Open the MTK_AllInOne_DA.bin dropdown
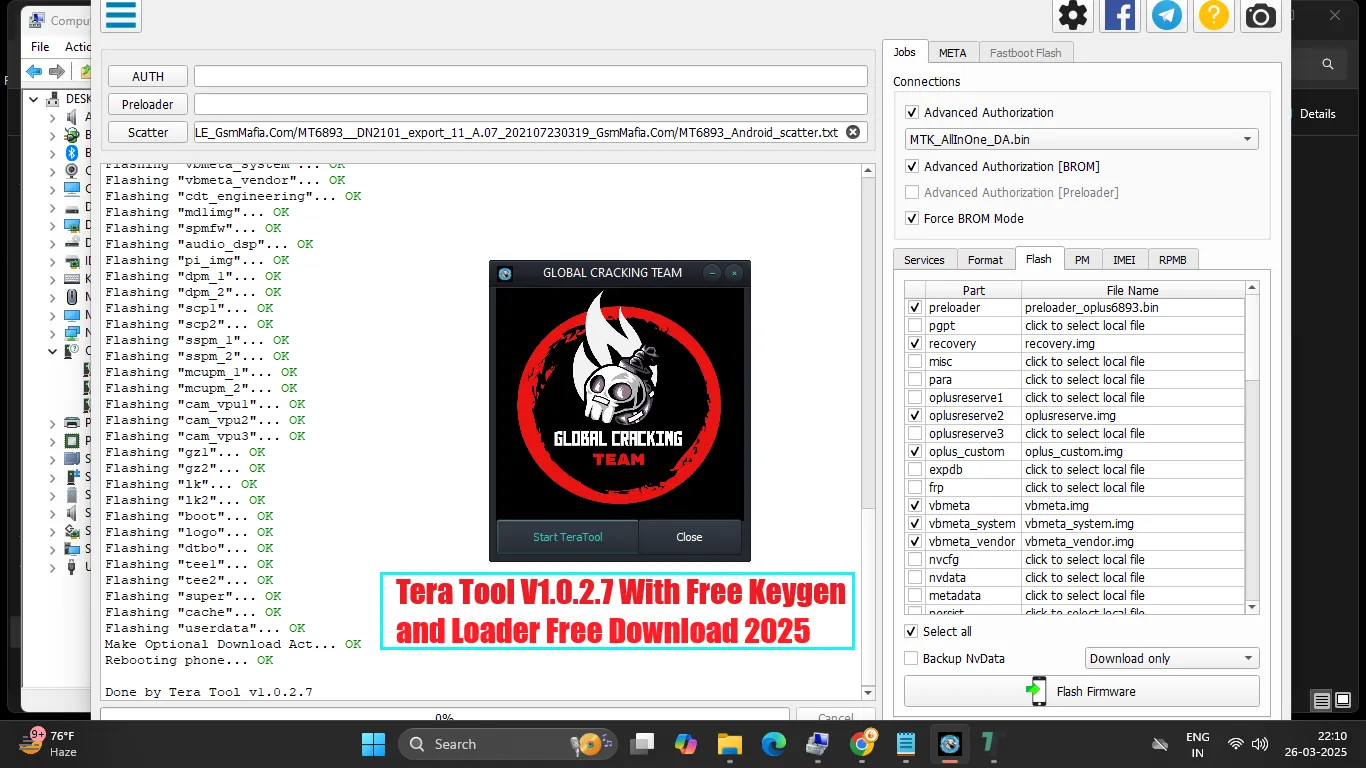Screen dimensions: 1366x768 [x=1081, y=140]
